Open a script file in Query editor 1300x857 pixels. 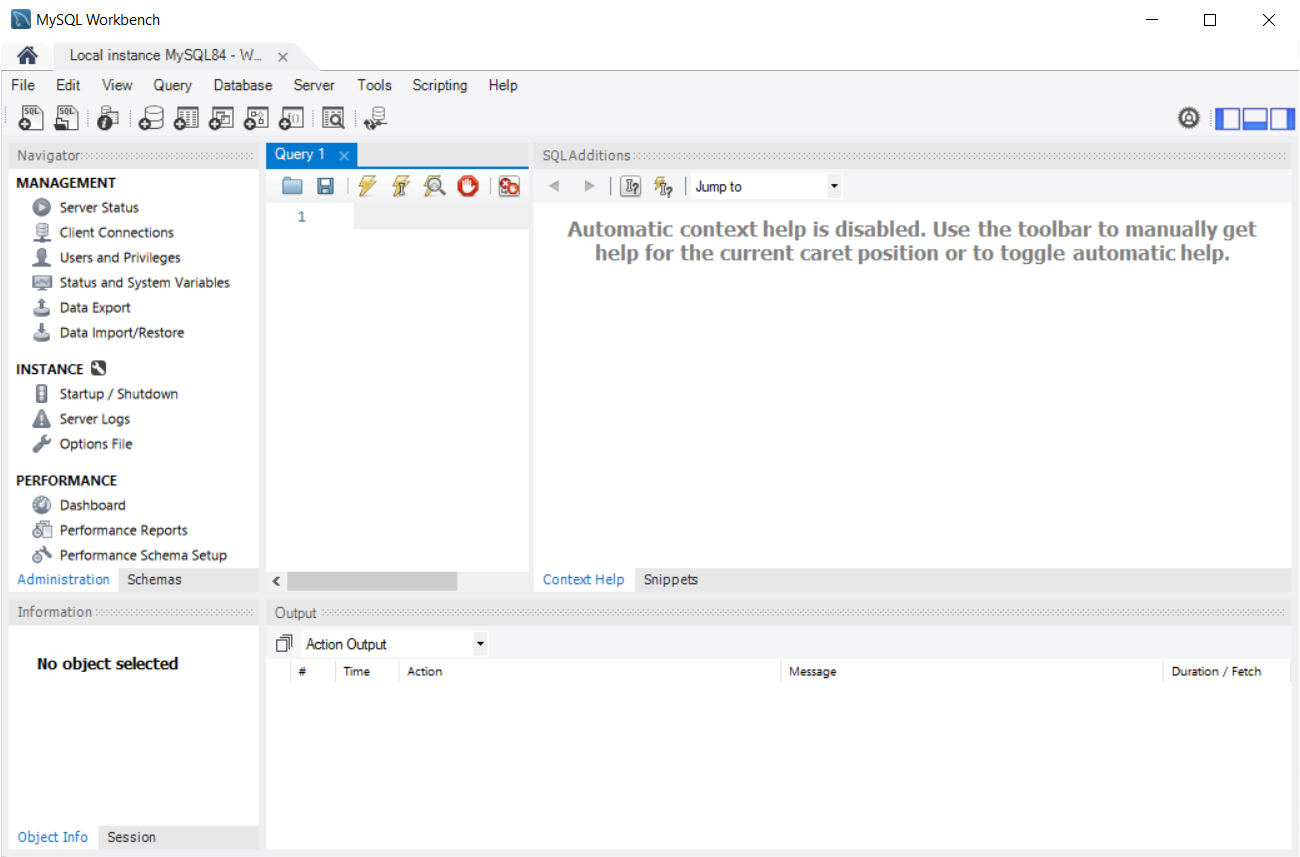click(292, 186)
